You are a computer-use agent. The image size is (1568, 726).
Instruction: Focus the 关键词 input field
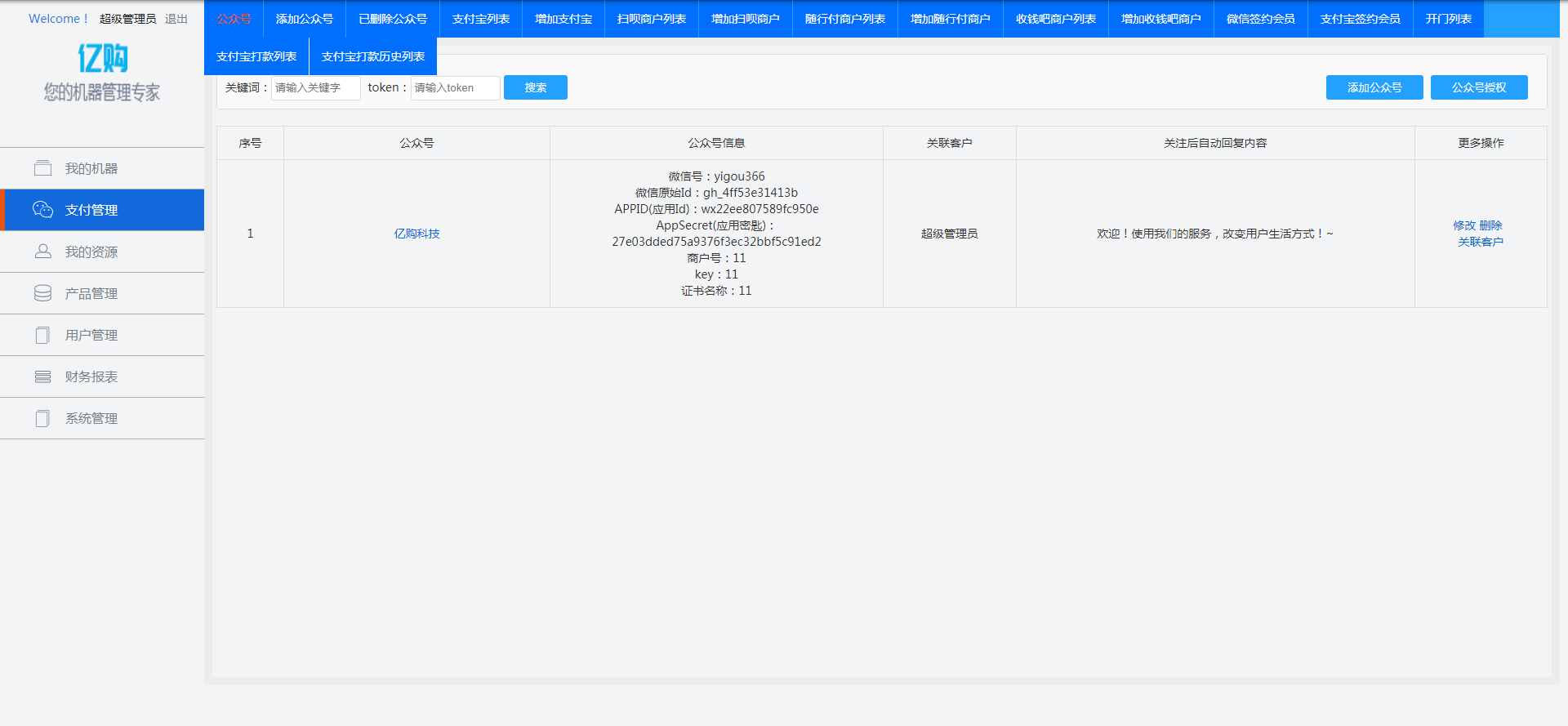coord(315,87)
